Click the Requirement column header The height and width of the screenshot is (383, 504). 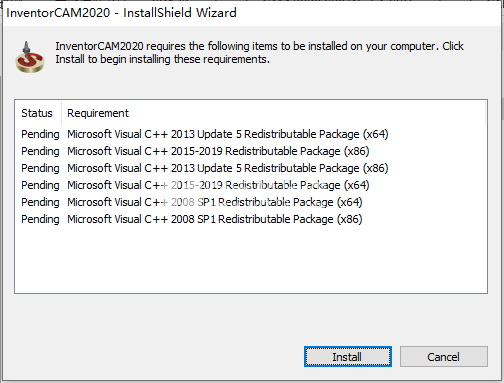[98, 113]
